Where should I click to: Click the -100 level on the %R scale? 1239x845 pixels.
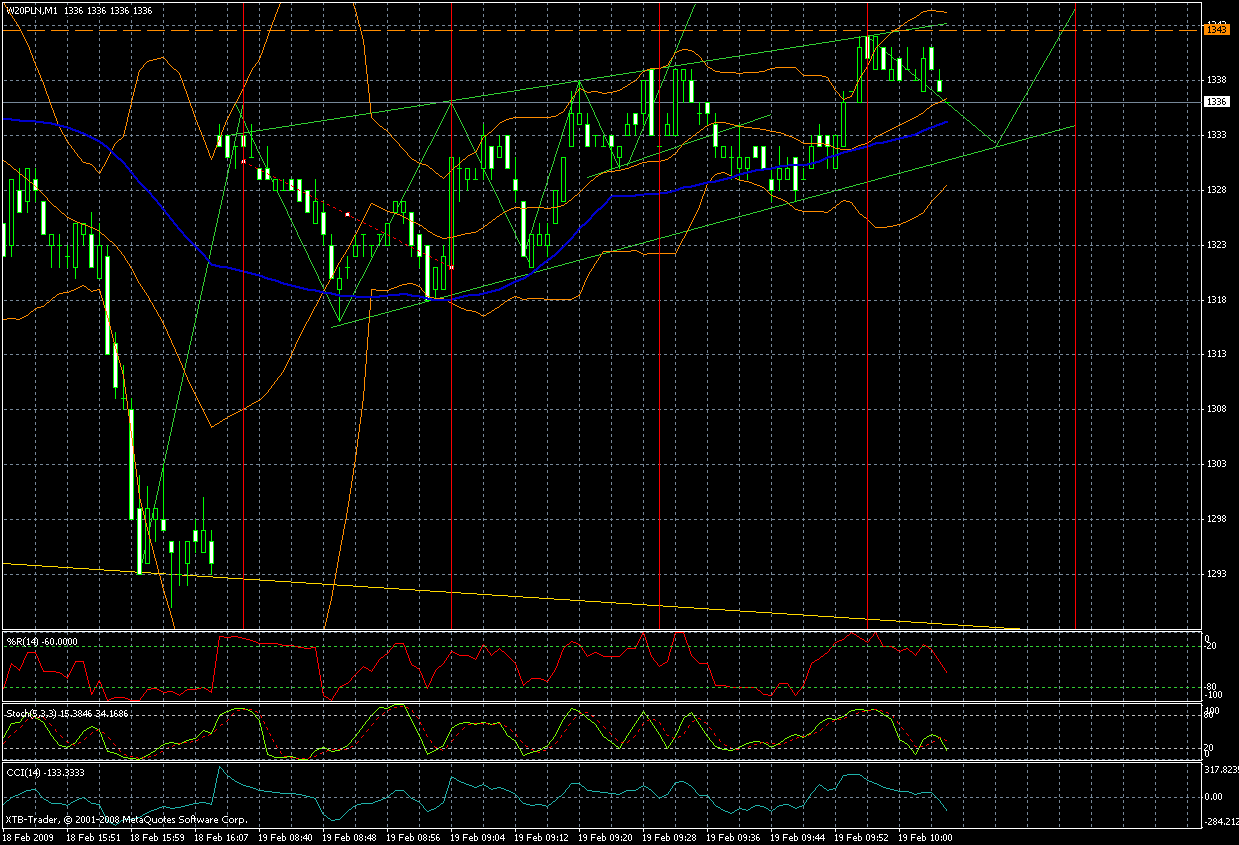tap(1214, 694)
